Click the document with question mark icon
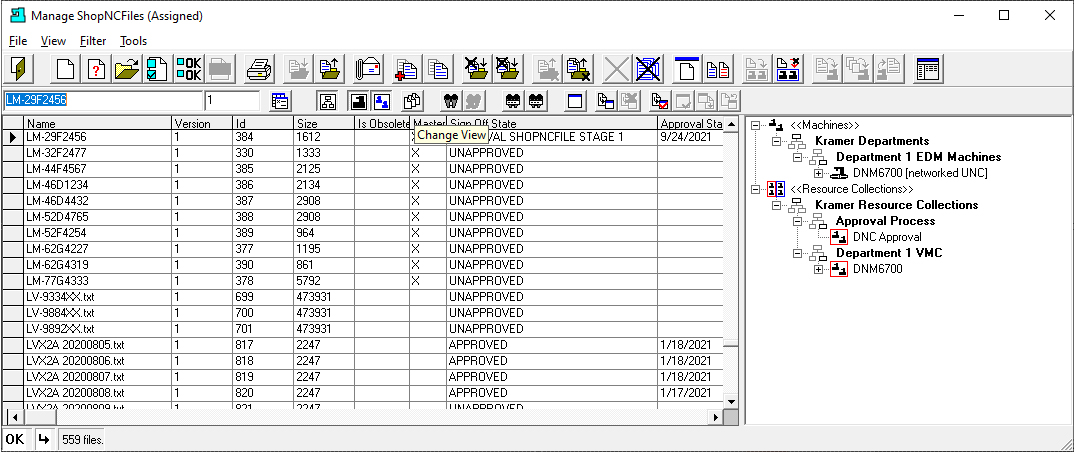 [96, 69]
